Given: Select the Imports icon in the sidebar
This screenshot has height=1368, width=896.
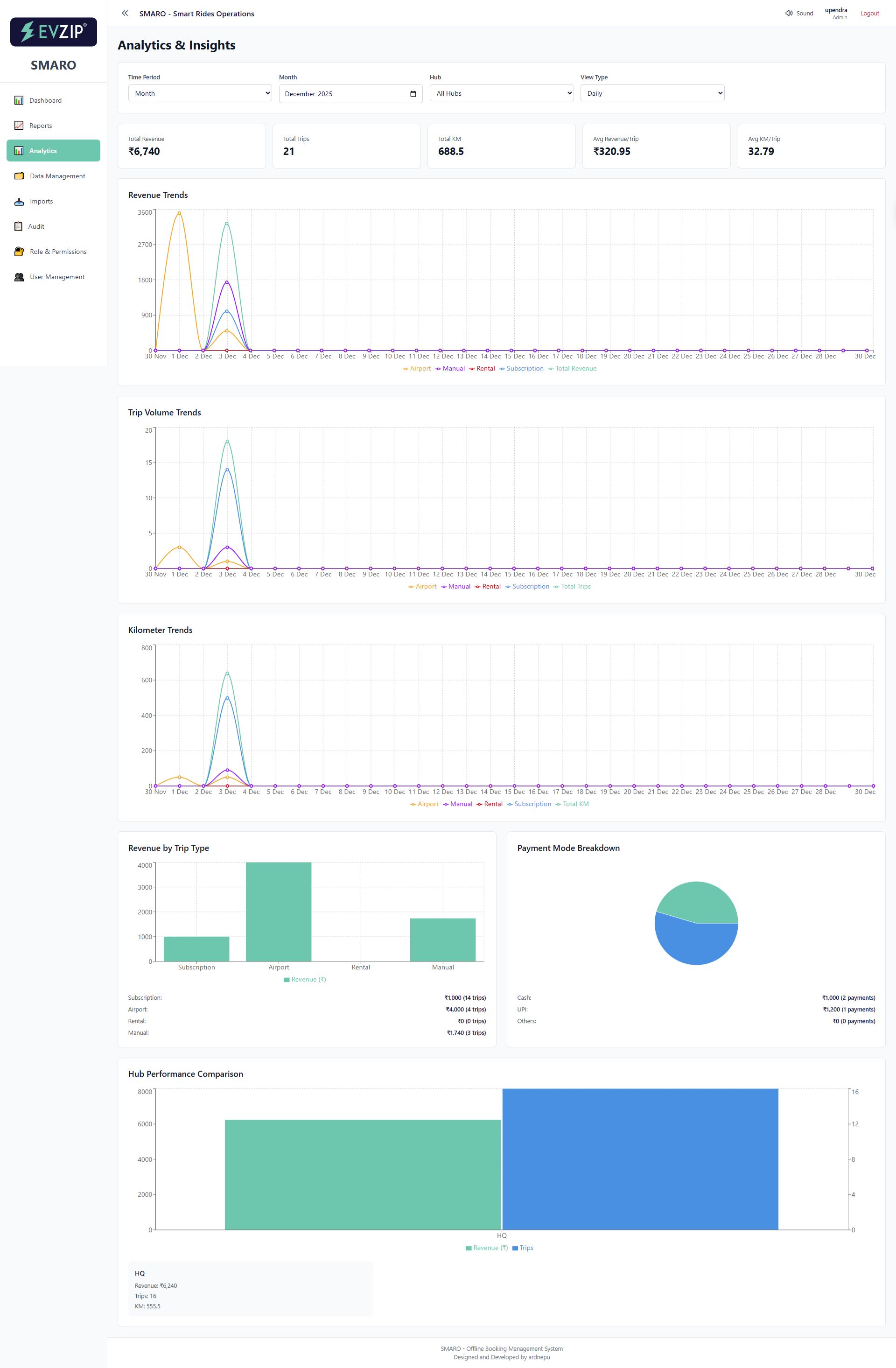Looking at the screenshot, I should coord(18,201).
